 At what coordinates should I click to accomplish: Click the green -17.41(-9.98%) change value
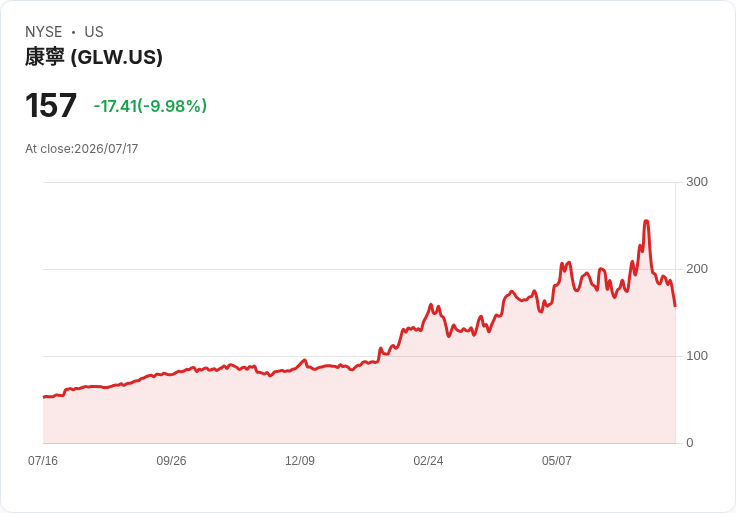pos(150,106)
